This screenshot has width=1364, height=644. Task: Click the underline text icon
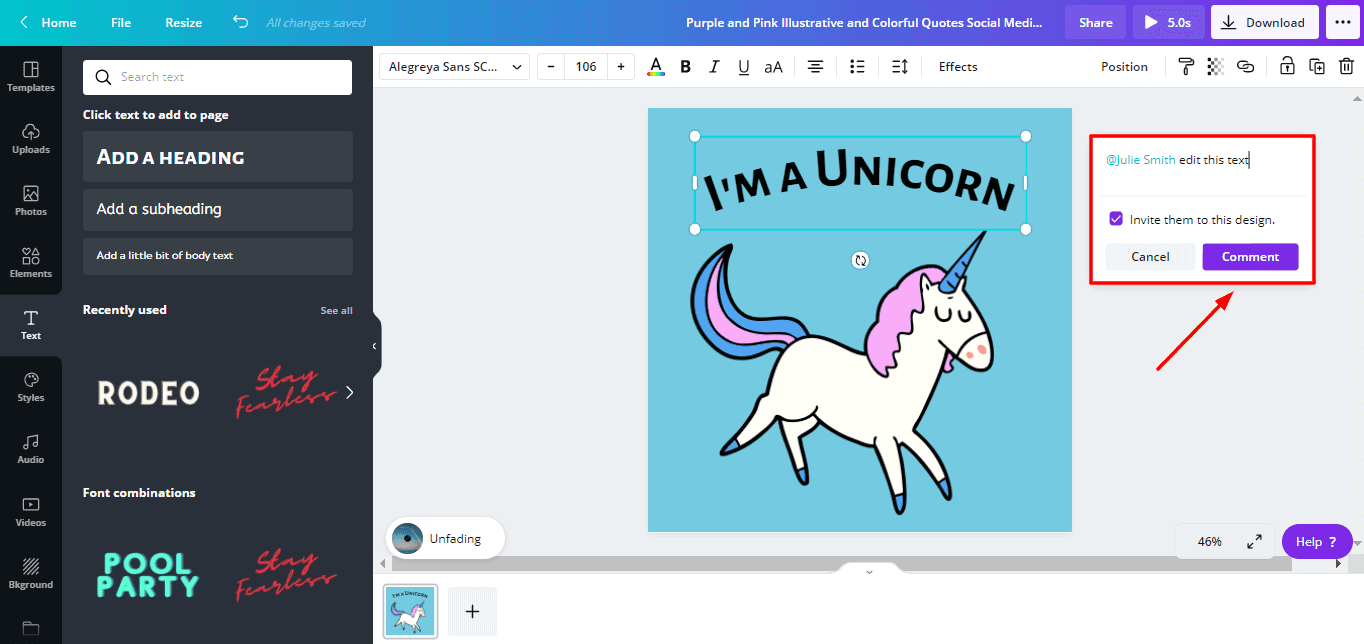point(743,67)
